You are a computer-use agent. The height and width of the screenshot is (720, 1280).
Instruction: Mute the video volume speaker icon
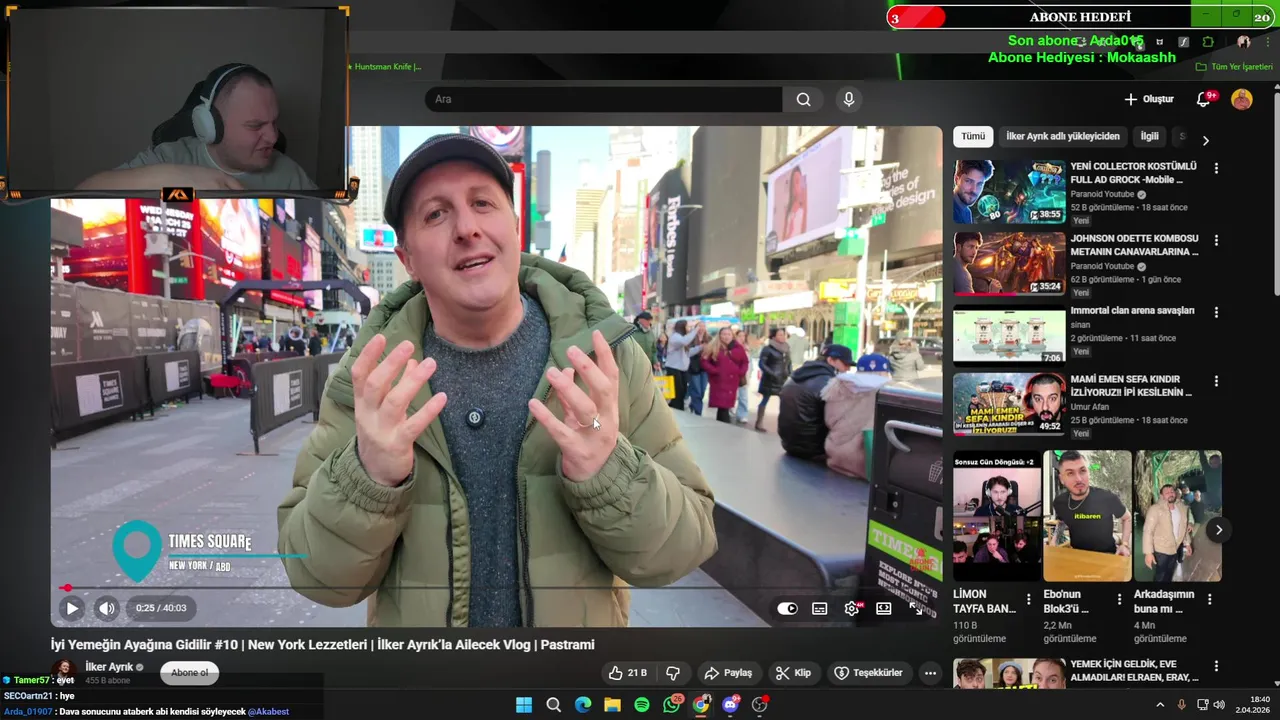tap(107, 608)
